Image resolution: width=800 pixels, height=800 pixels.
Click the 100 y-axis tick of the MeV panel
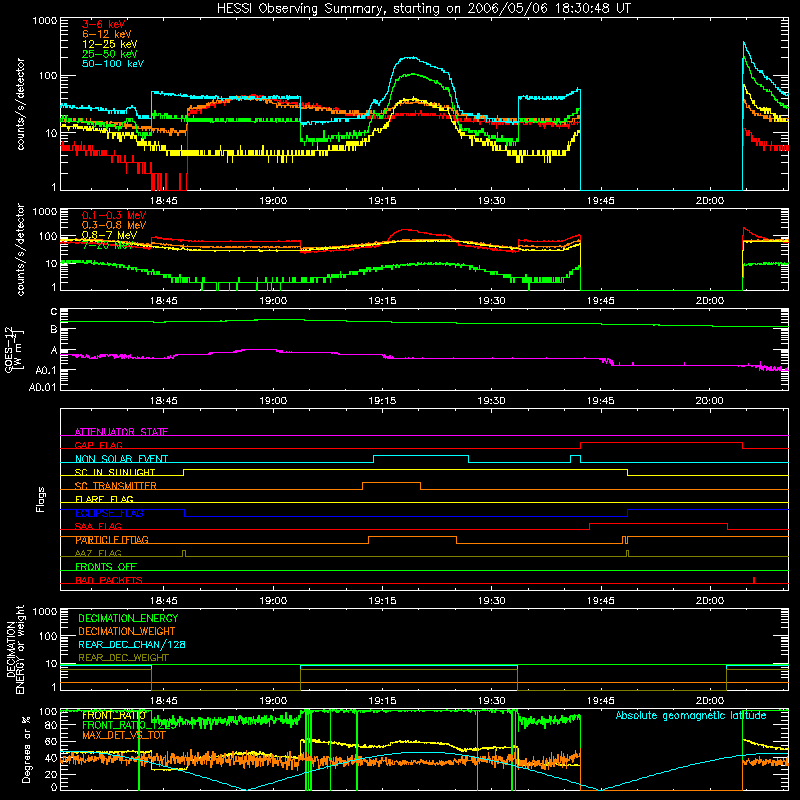pyautogui.click(x=48, y=237)
